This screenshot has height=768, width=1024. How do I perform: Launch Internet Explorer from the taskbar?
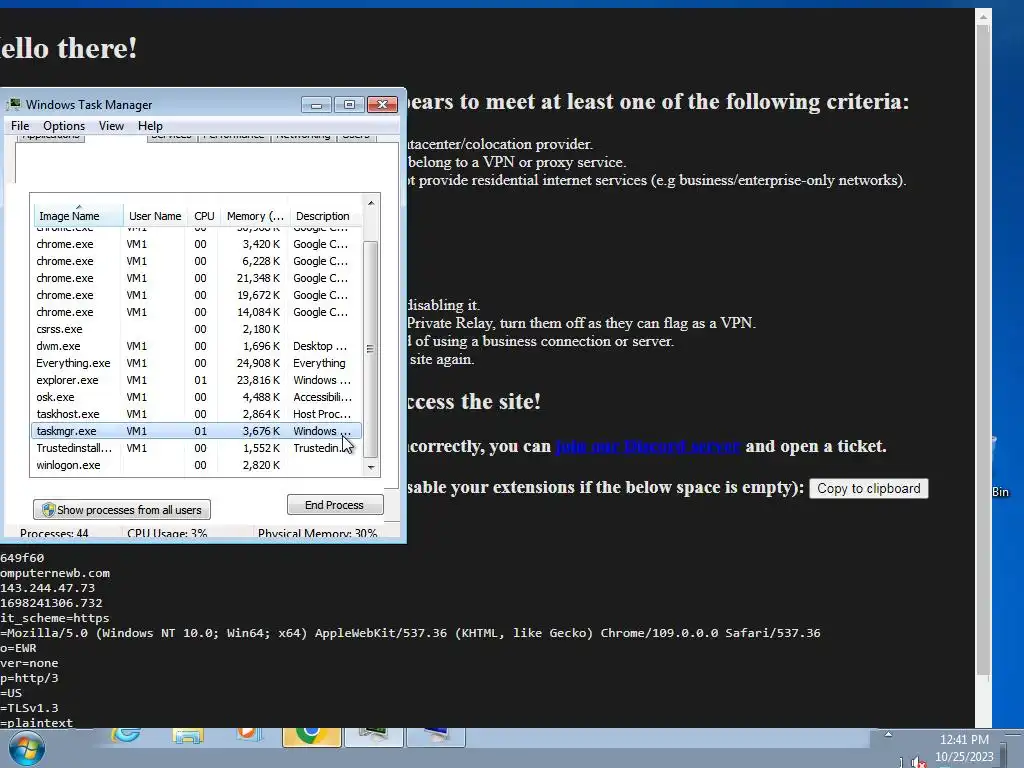(x=125, y=735)
